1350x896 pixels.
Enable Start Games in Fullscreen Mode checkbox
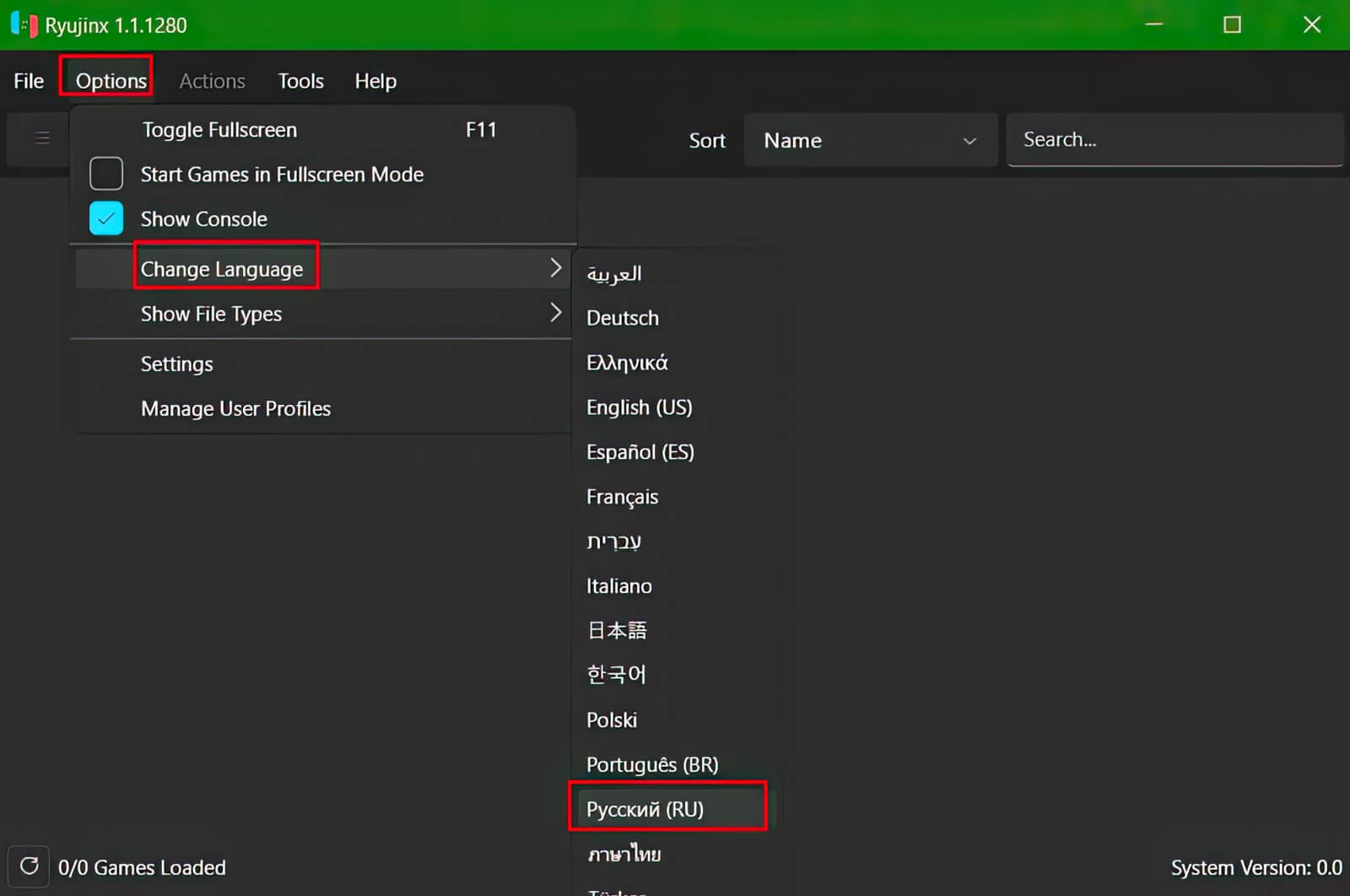pos(106,174)
